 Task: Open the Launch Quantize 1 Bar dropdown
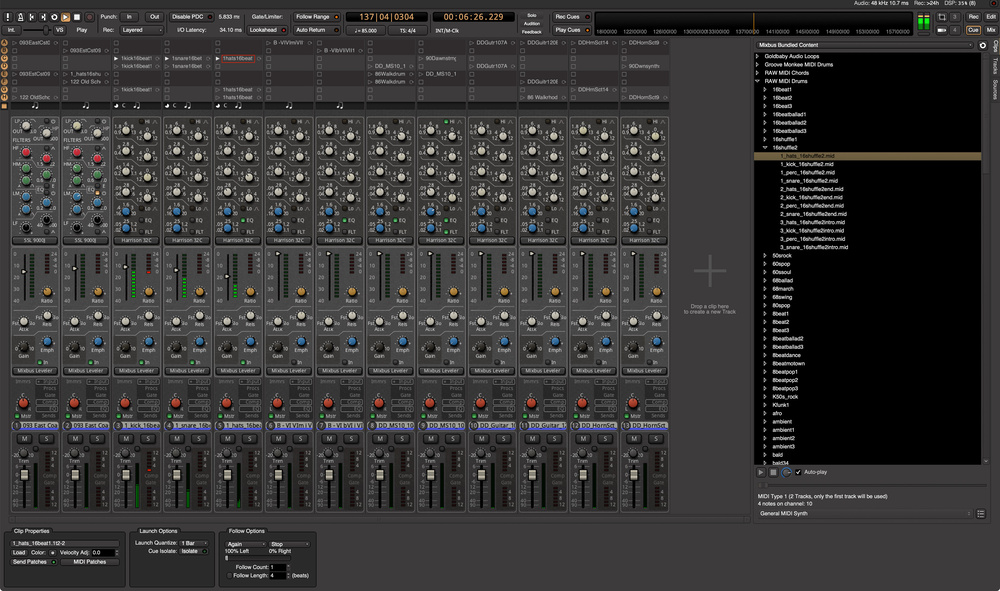[193, 543]
